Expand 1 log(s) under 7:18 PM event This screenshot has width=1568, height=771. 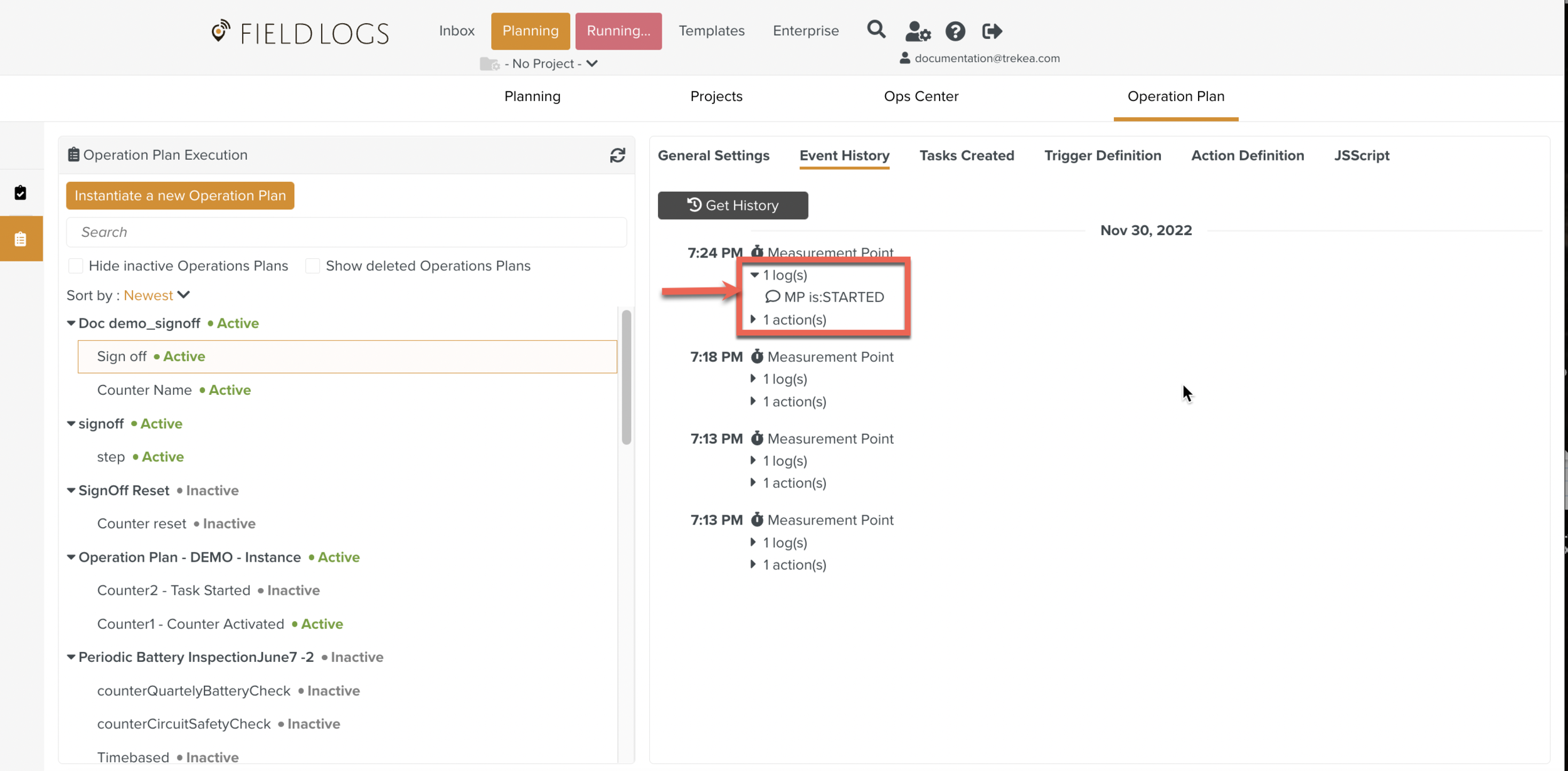(753, 379)
